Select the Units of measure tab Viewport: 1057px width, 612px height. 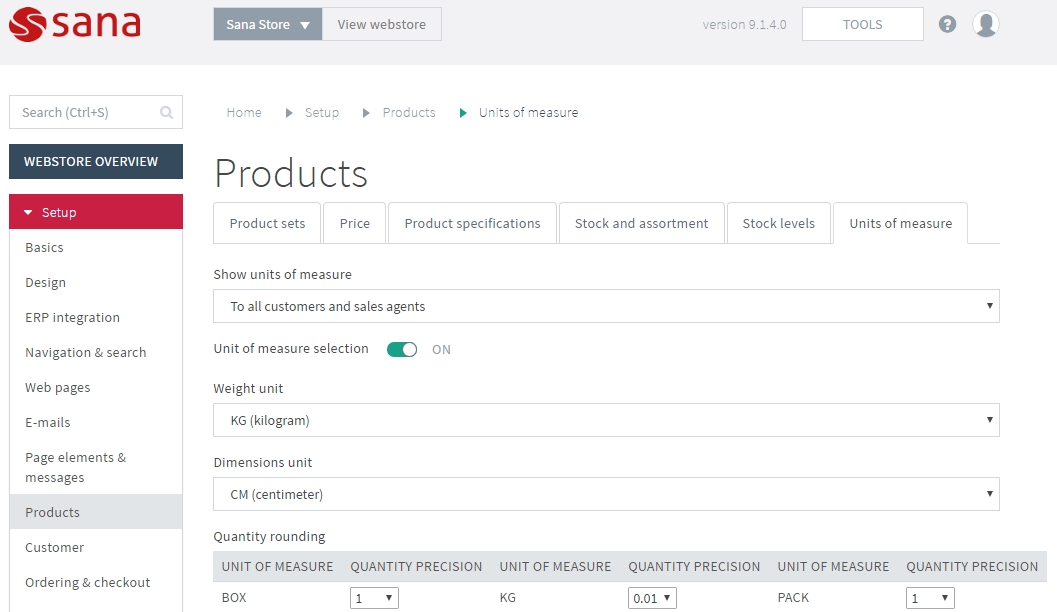[901, 223]
